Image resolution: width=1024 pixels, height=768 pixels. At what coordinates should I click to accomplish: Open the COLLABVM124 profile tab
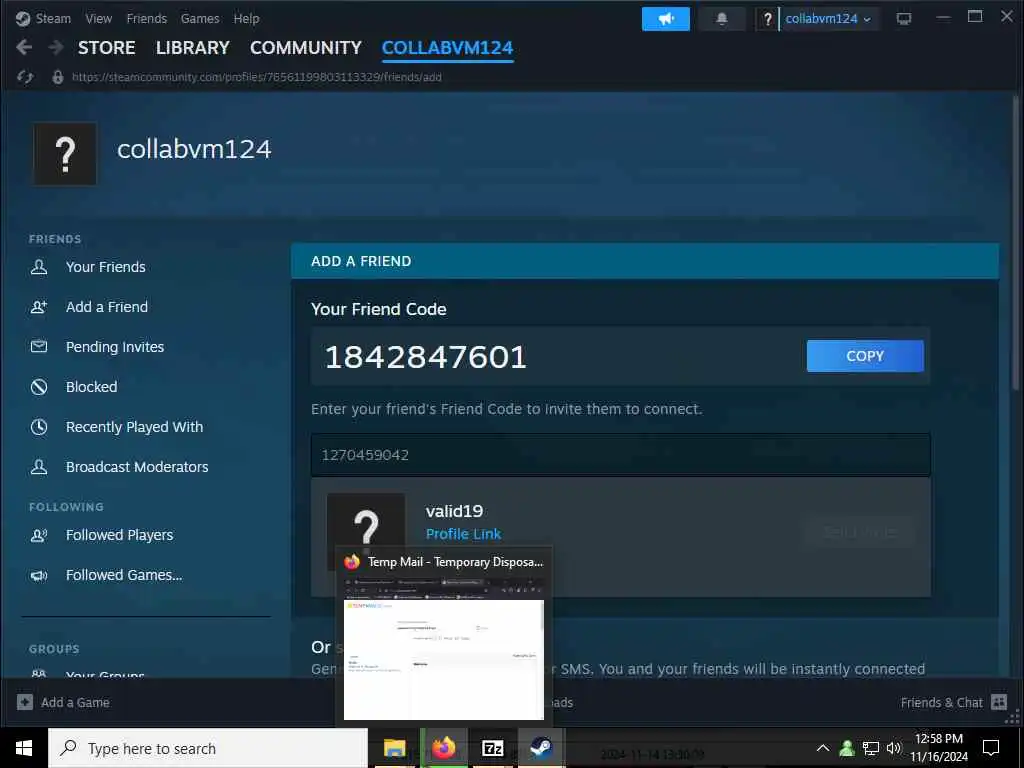click(447, 48)
